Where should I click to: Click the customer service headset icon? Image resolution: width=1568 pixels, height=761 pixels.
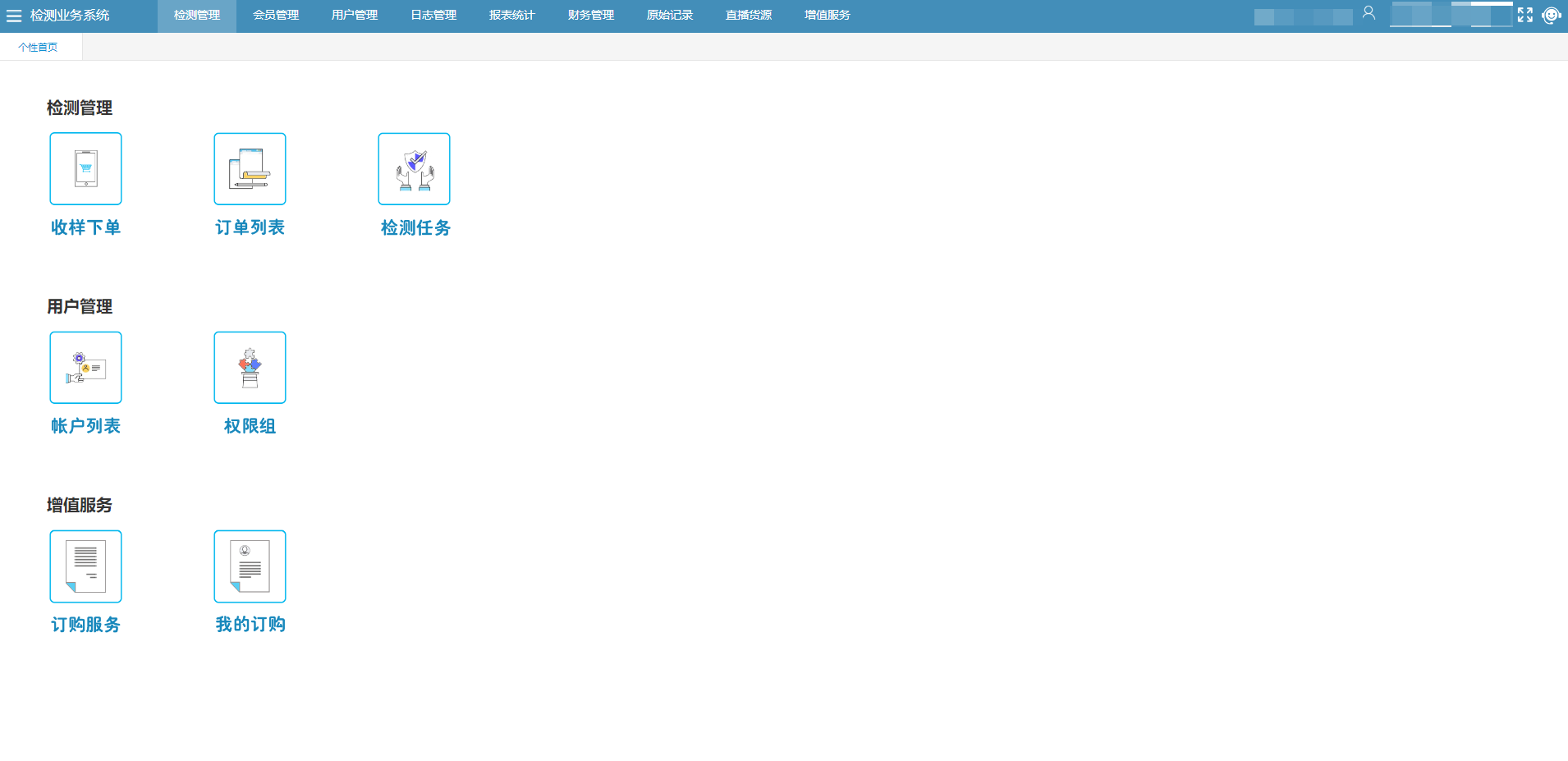click(x=1551, y=15)
